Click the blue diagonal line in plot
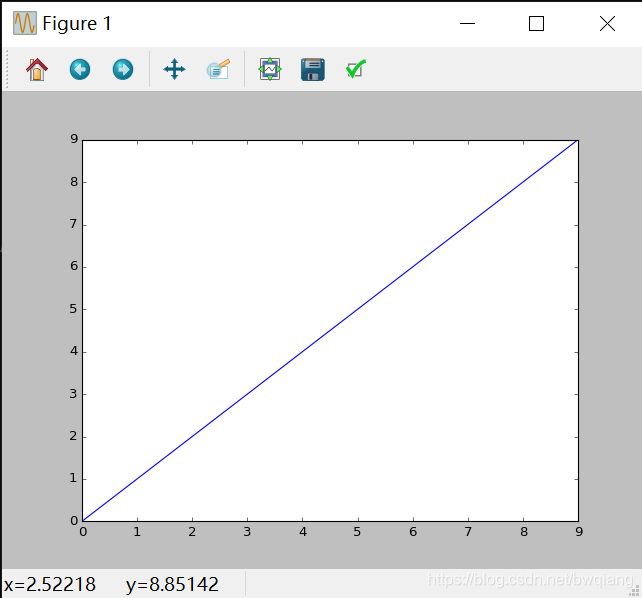 (x=330, y=331)
